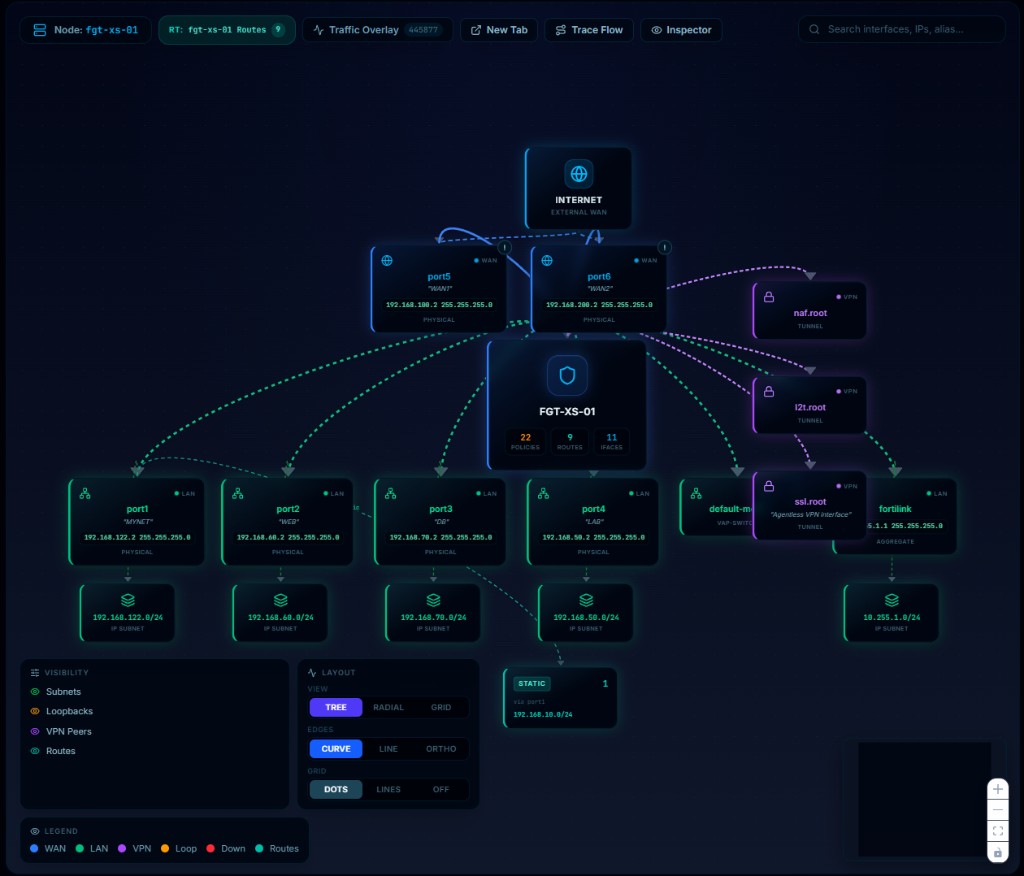Click the LEGEND panel header
This screenshot has height=876, width=1024.
coord(54,831)
